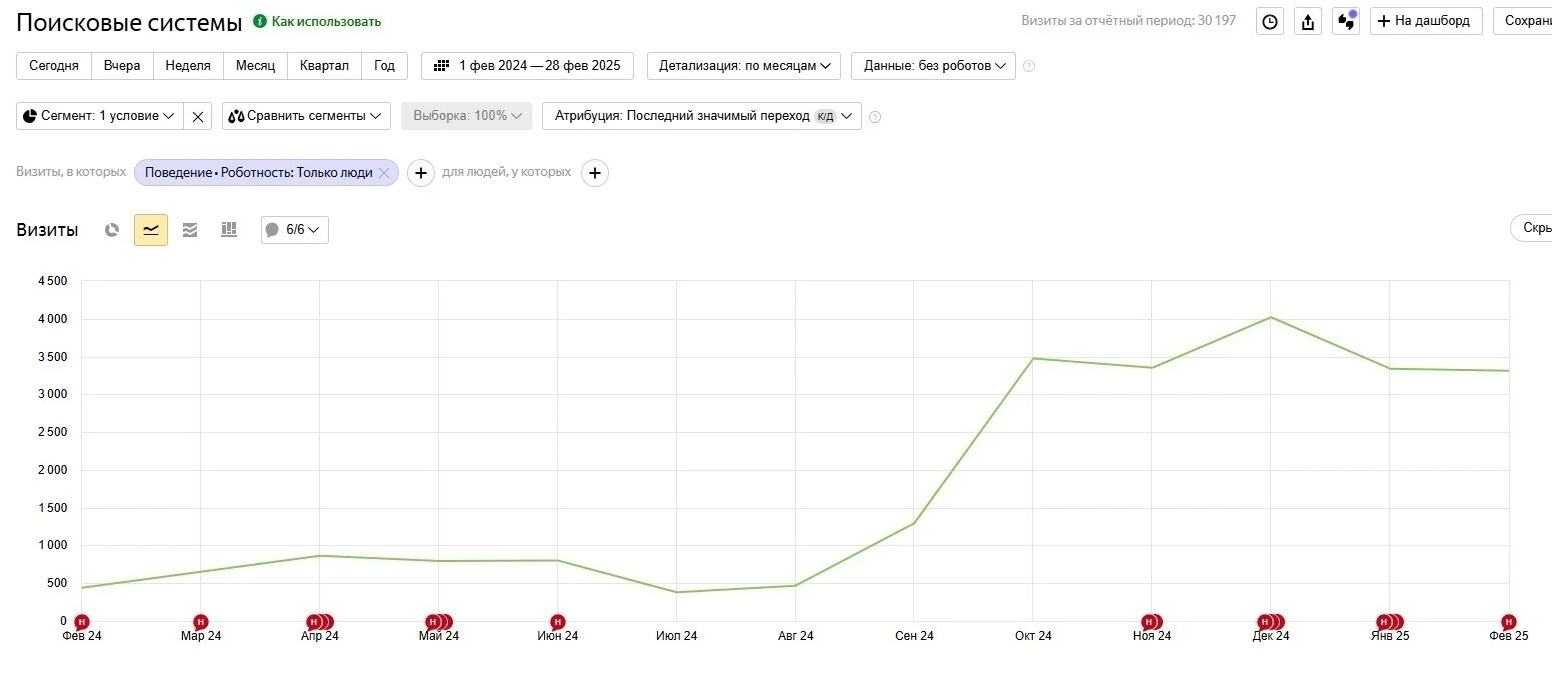Select the Неделя period tab
Screen dimensions: 1552x692
click(188, 66)
